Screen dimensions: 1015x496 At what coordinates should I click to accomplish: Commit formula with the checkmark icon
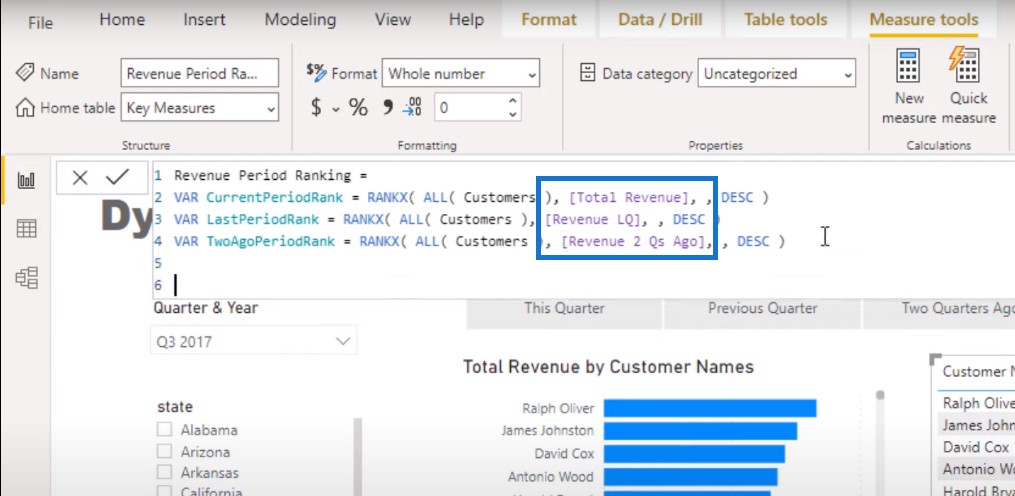tap(117, 177)
